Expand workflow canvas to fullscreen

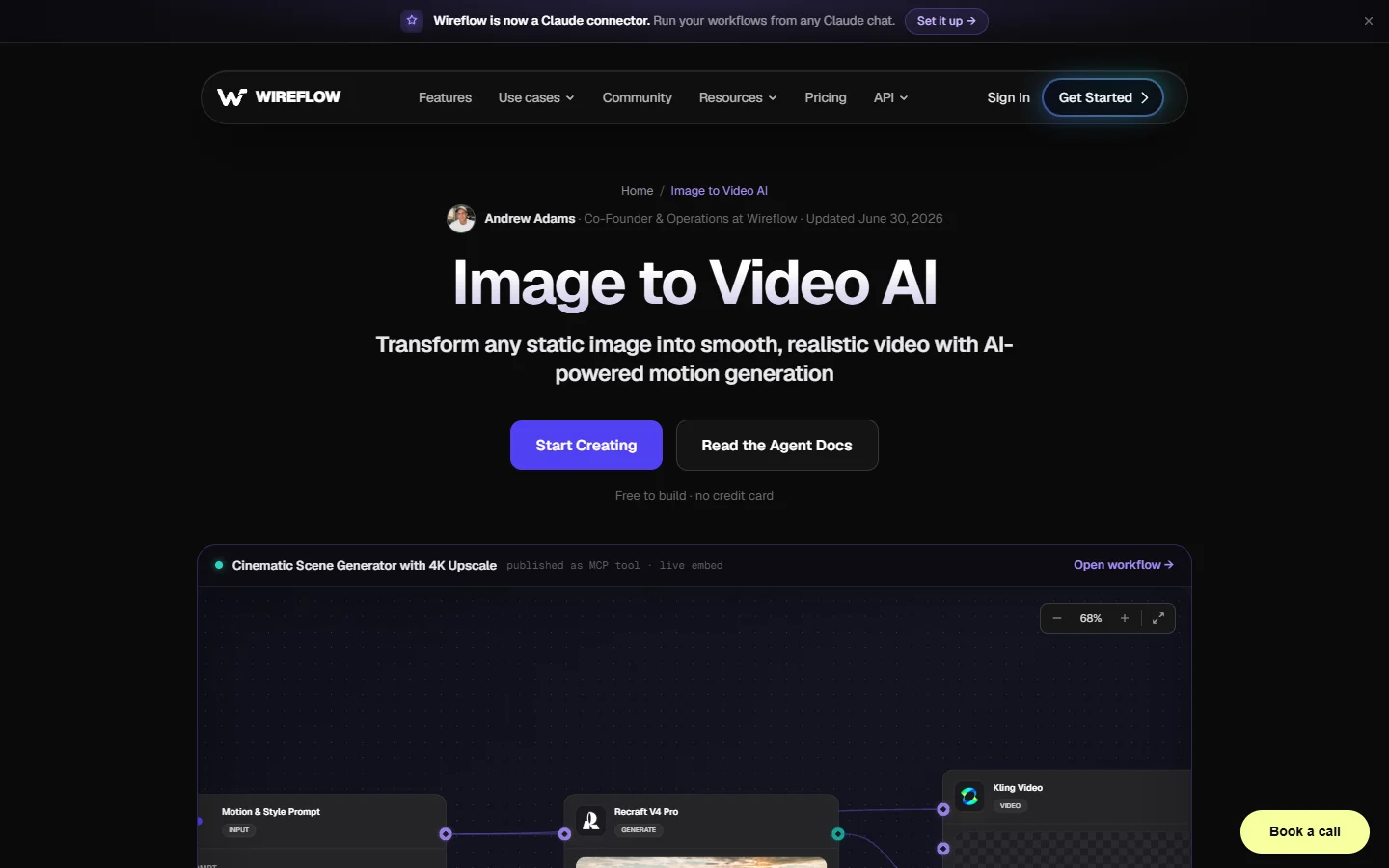[x=1158, y=618]
